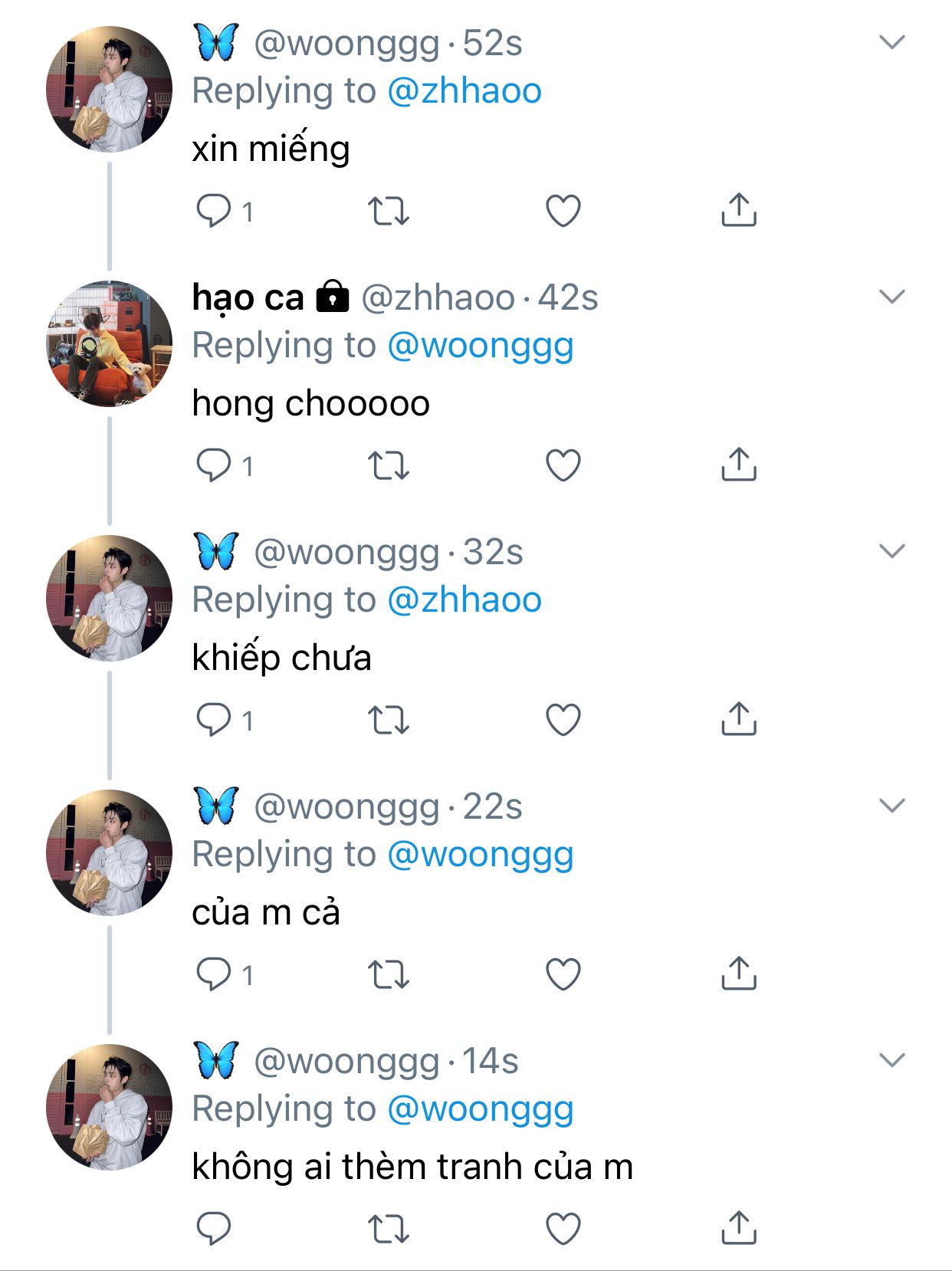Like the "không ai thèm tranh của m" tweet
Image resolution: width=952 pixels, height=1271 pixels.
563,1229
